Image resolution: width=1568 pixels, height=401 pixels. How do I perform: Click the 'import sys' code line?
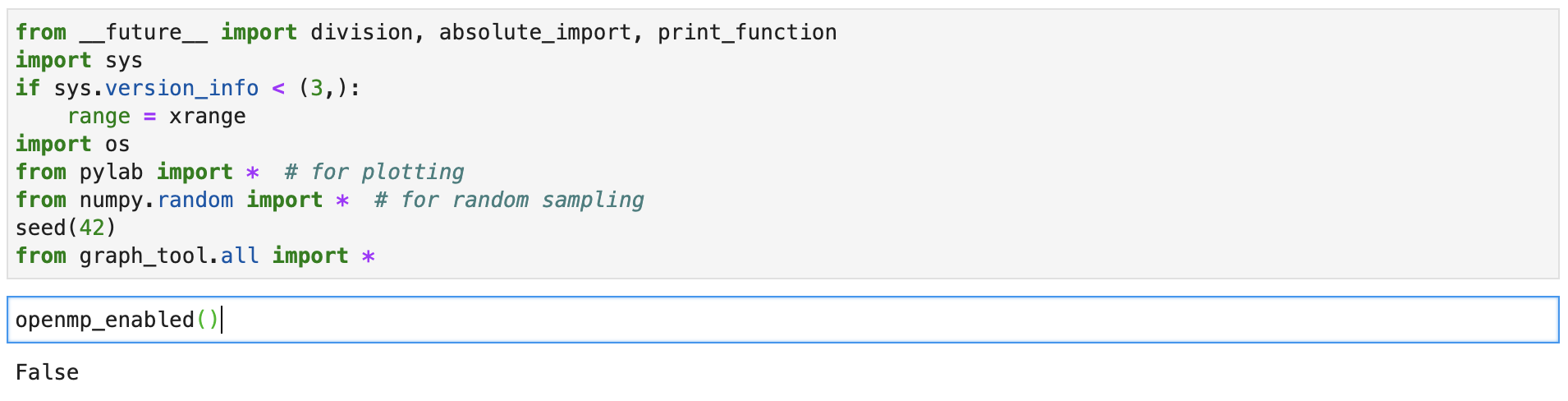tap(79, 60)
